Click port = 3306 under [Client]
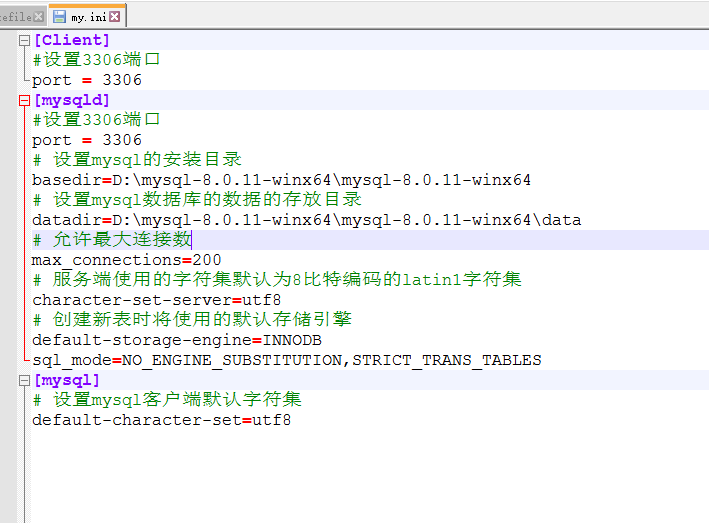The height and width of the screenshot is (523, 709). (x=87, y=80)
